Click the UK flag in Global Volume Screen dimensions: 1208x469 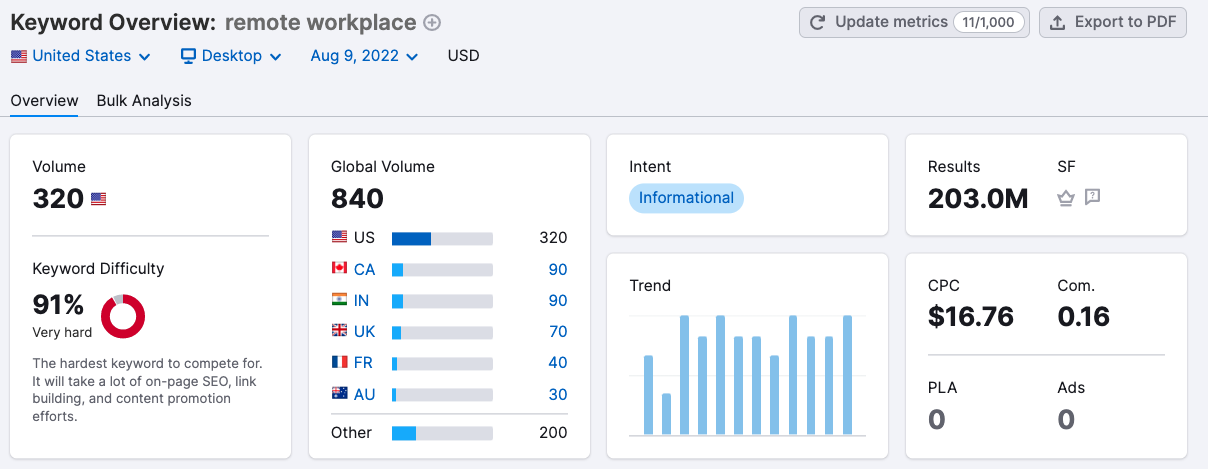(340, 331)
